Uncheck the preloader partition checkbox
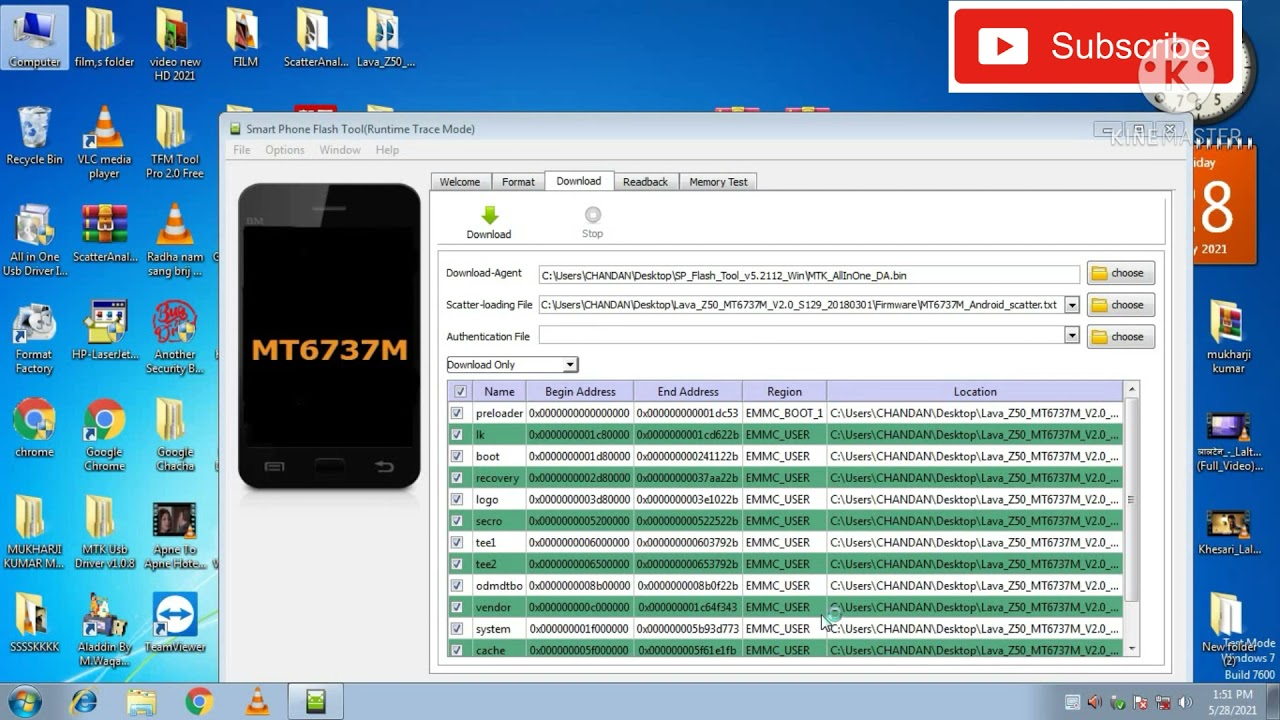Image resolution: width=1280 pixels, height=720 pixels. point(457,413)
